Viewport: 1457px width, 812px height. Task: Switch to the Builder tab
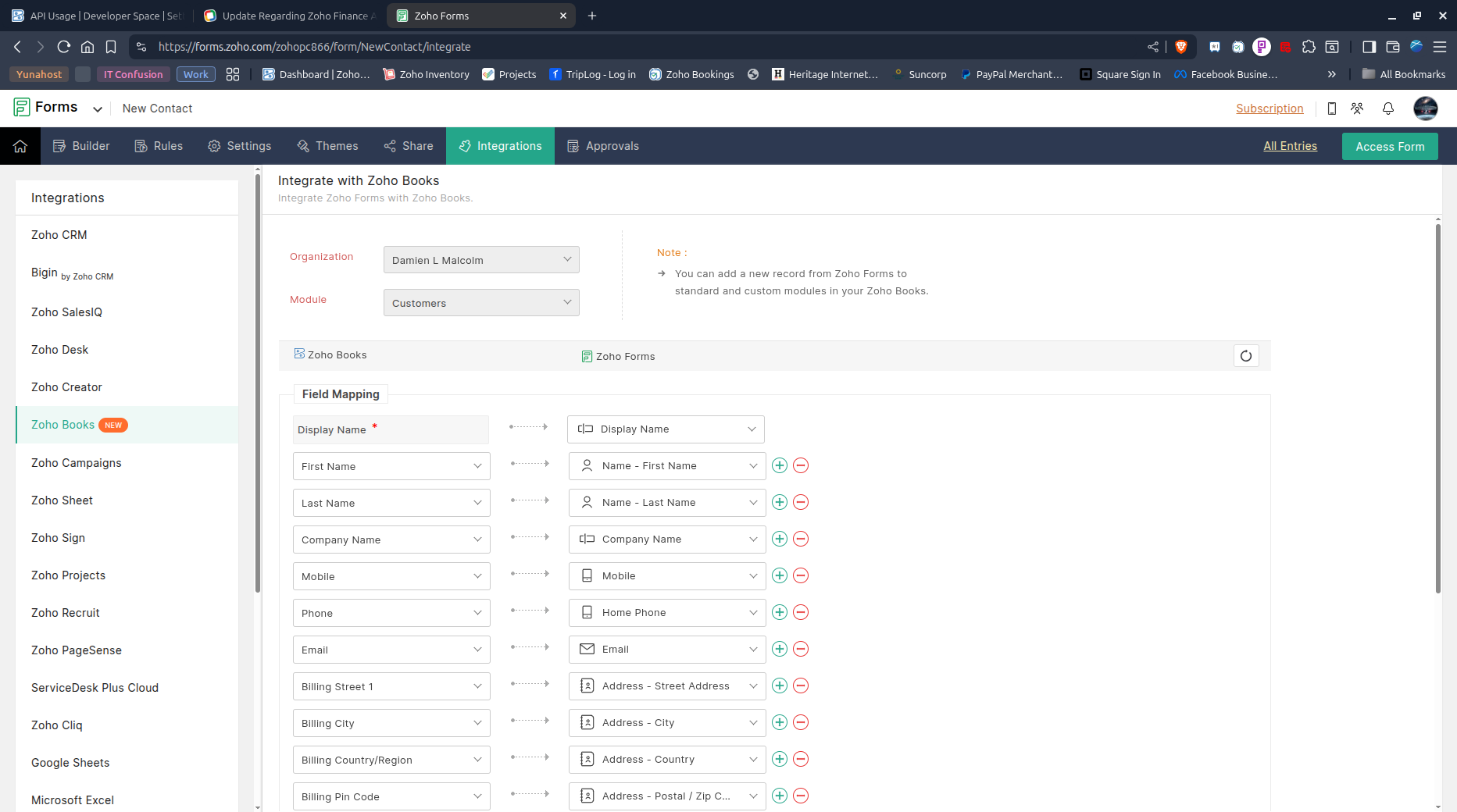[x=81, y=146]
